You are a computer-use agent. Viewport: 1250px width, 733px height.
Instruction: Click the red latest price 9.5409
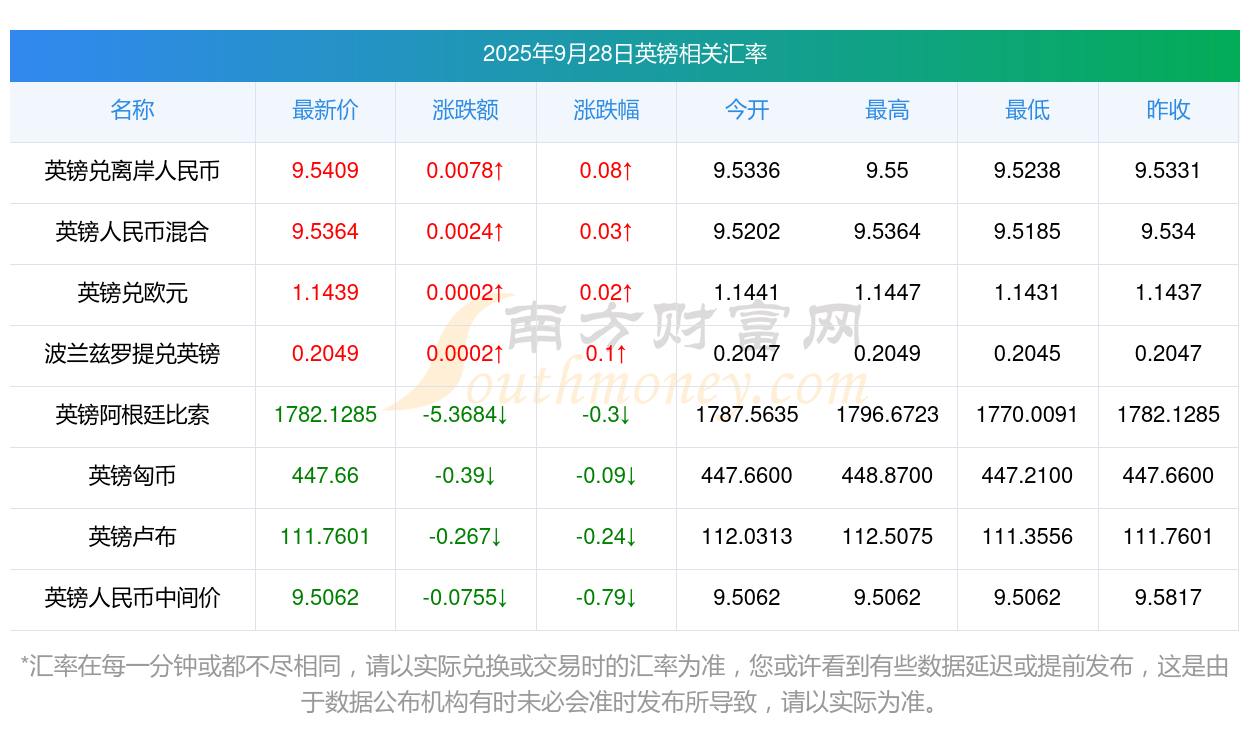[x=325, y=171]
